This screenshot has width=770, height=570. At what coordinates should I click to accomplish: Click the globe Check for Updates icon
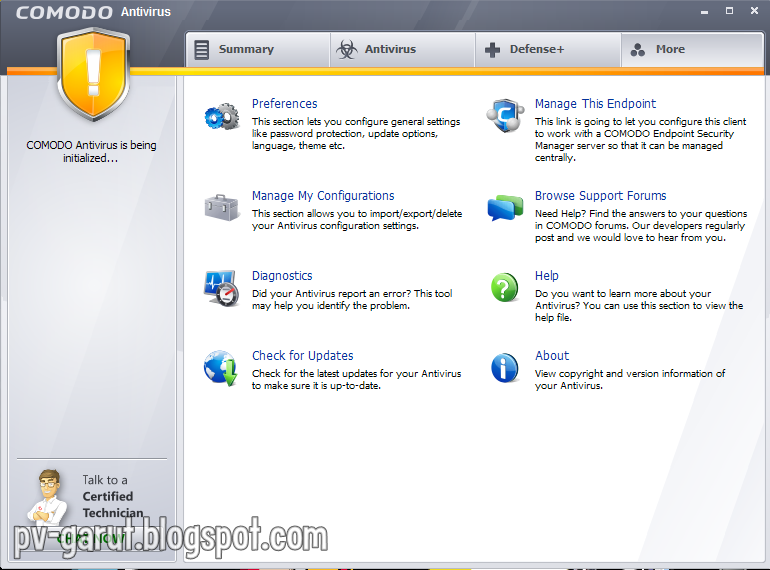tap(220, 368)
